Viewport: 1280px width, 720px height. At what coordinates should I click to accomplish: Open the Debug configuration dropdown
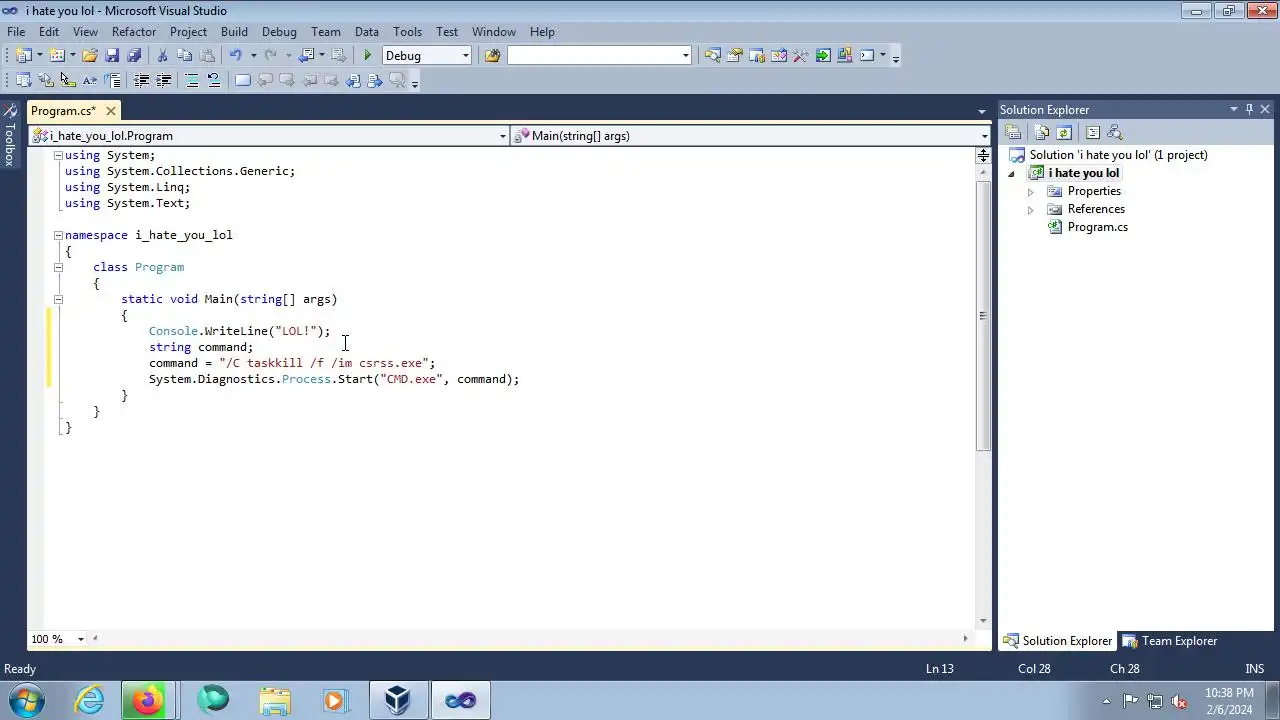(465, 56)
